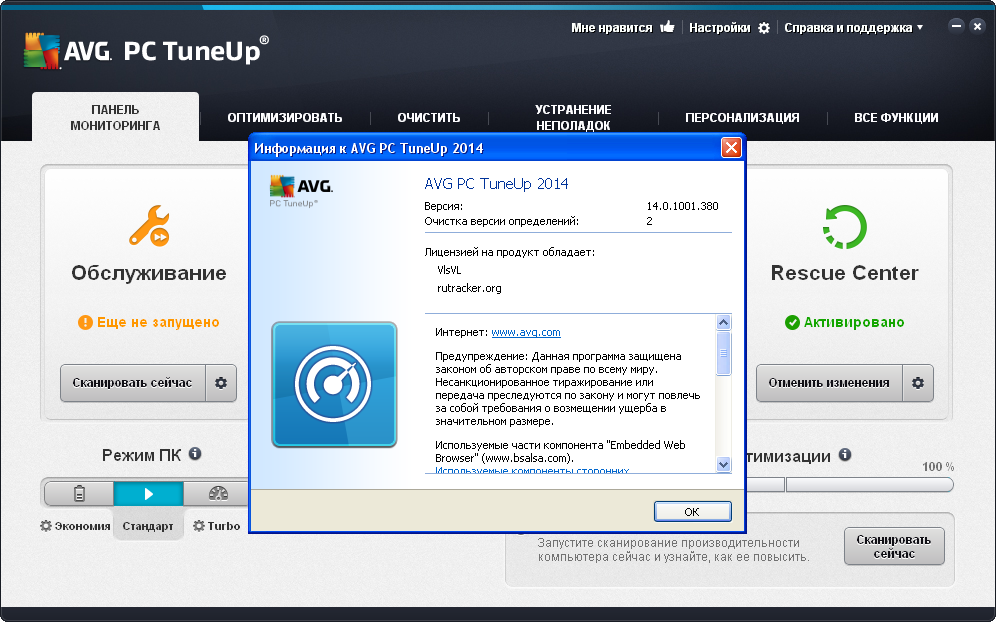Open the Настройки link in header
The height and width of the screenshot is (622, 996).
(720, 27)
